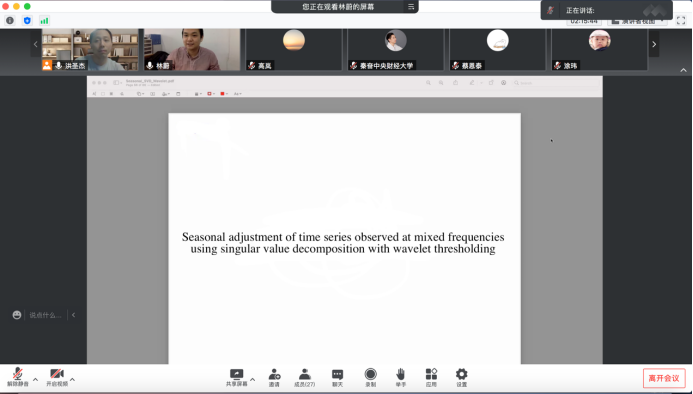
Task: Click the blue security shield icon
Action: (x=27, y=20)
